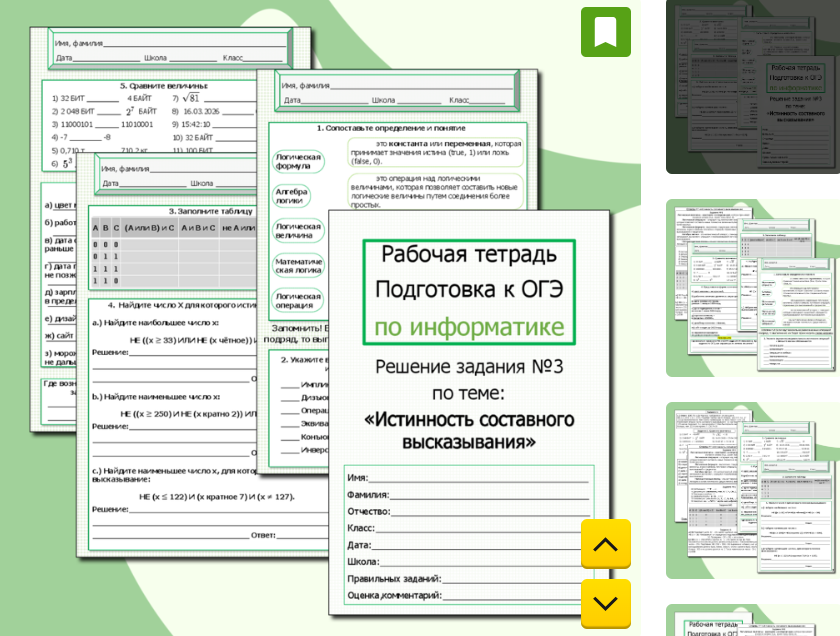This screenshot has height=636, width=840.
Task: Click the heading 'Решение задания №3'
Action: click(469, 367)
